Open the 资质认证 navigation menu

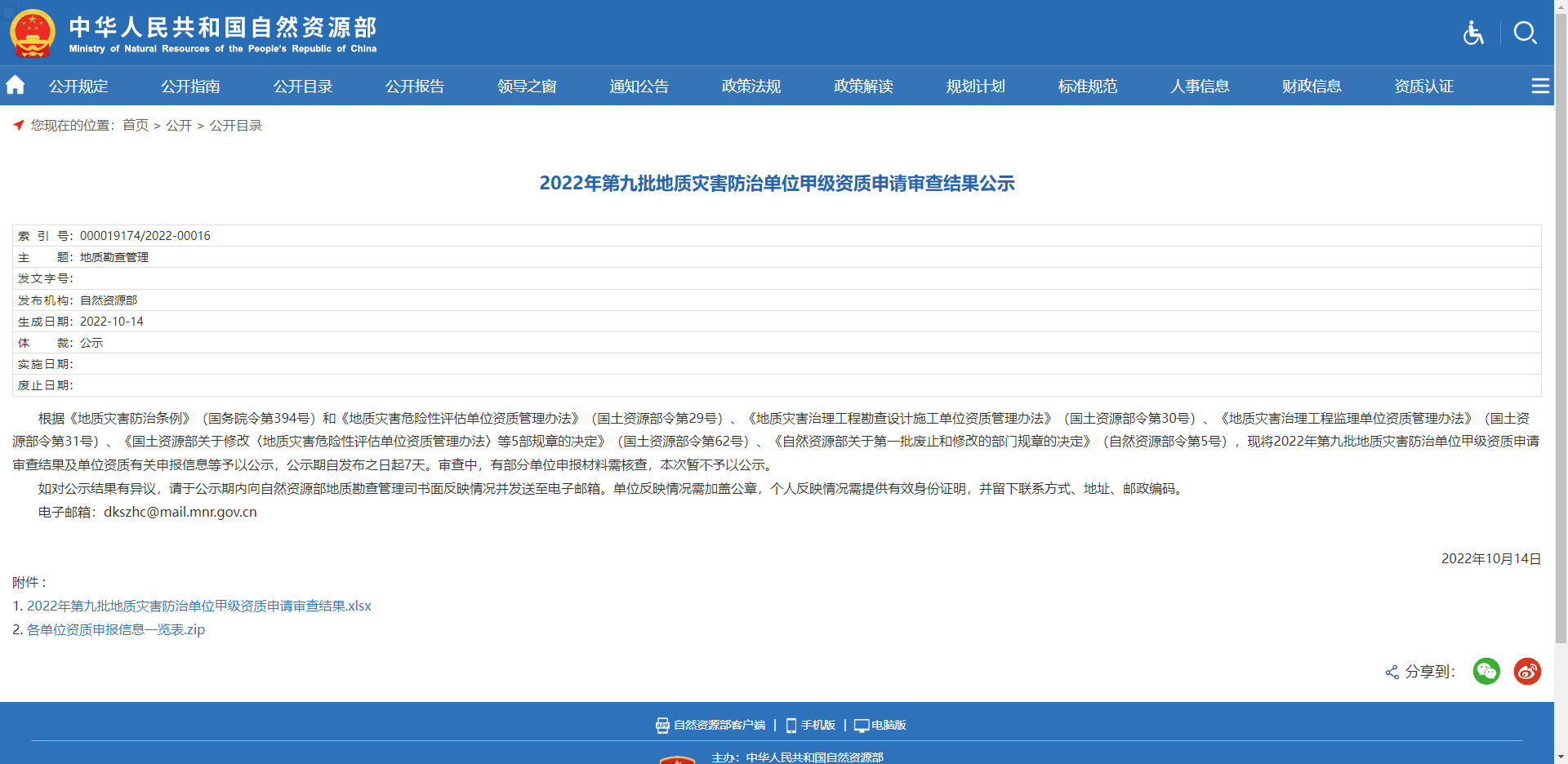(1423, 86)
